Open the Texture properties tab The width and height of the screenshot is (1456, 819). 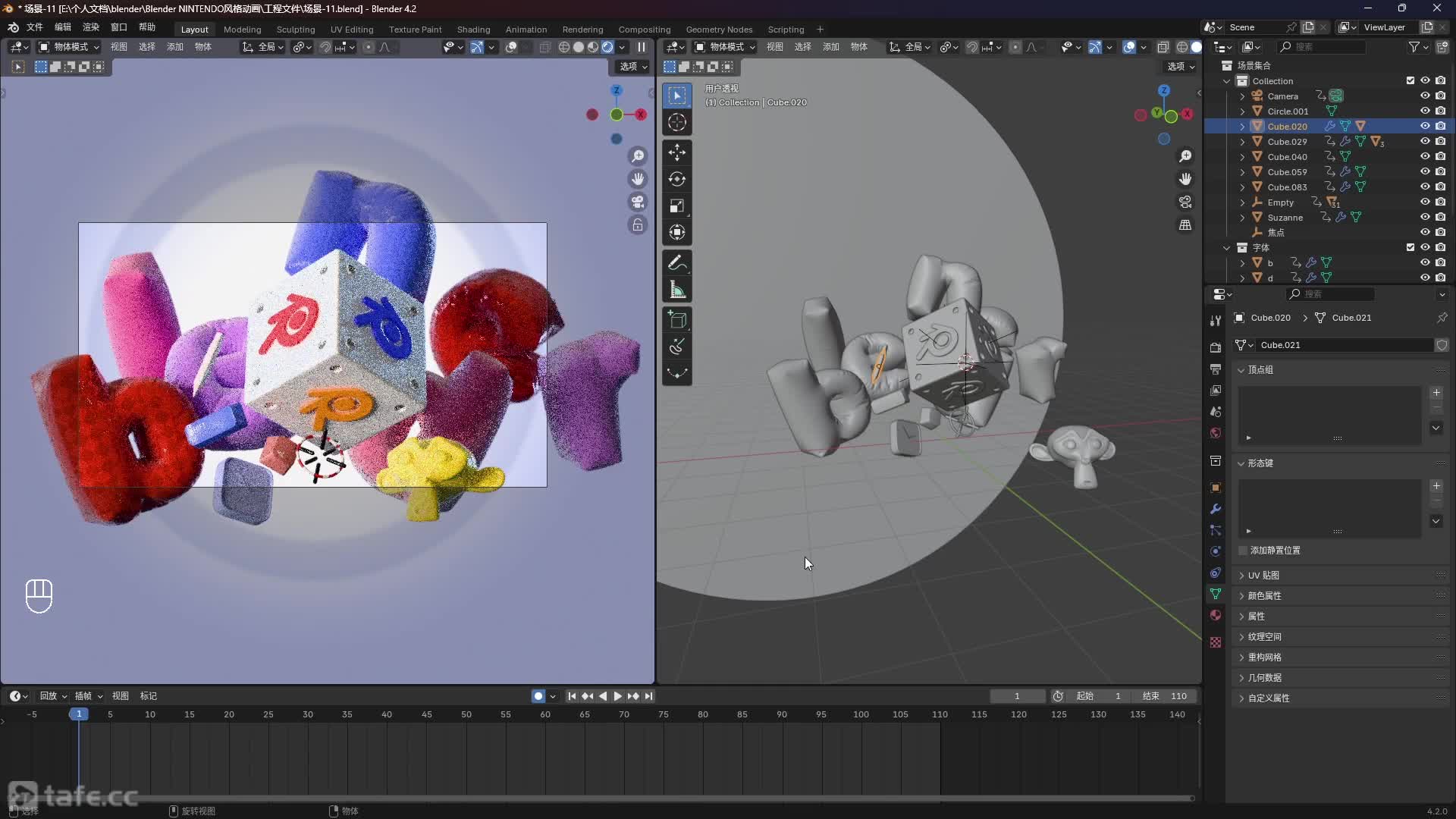pyautogui.click(x=1216, y=642)
